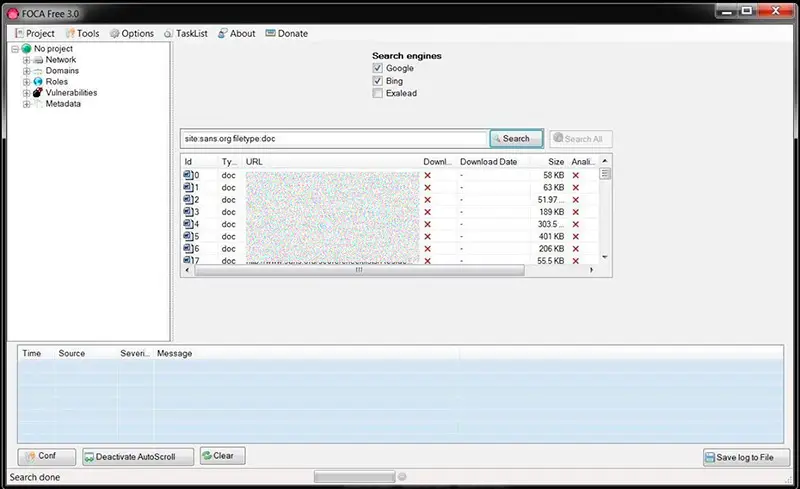800x489 pixels.
Task: Open the Options menu
Action: [132, 34]
